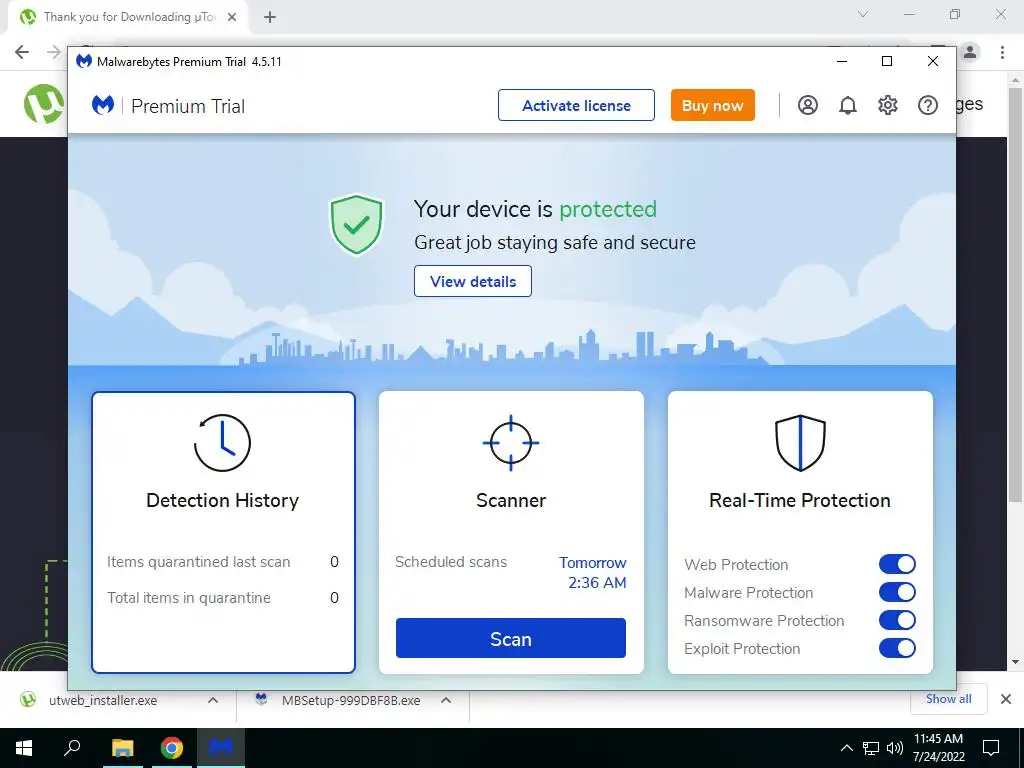Click 'Total items in quarantine' label
The image size is (1024, 768).
point(189,598)
